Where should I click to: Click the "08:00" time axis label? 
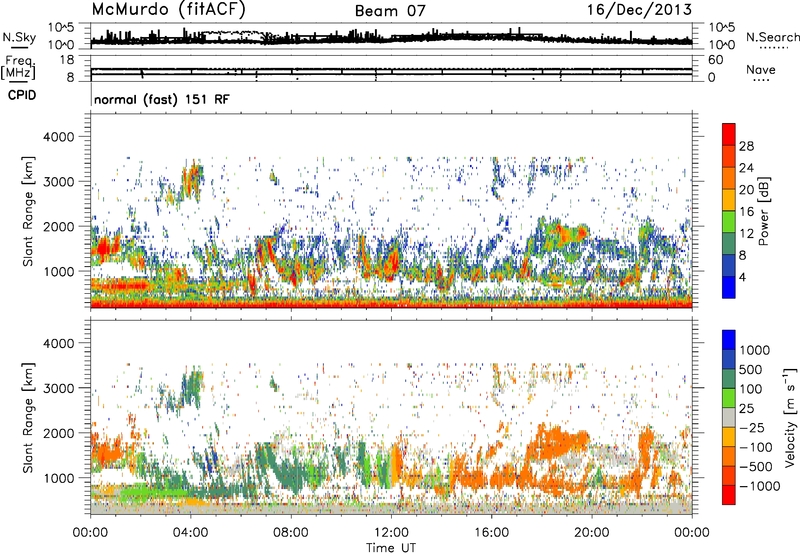click(291, 533)
